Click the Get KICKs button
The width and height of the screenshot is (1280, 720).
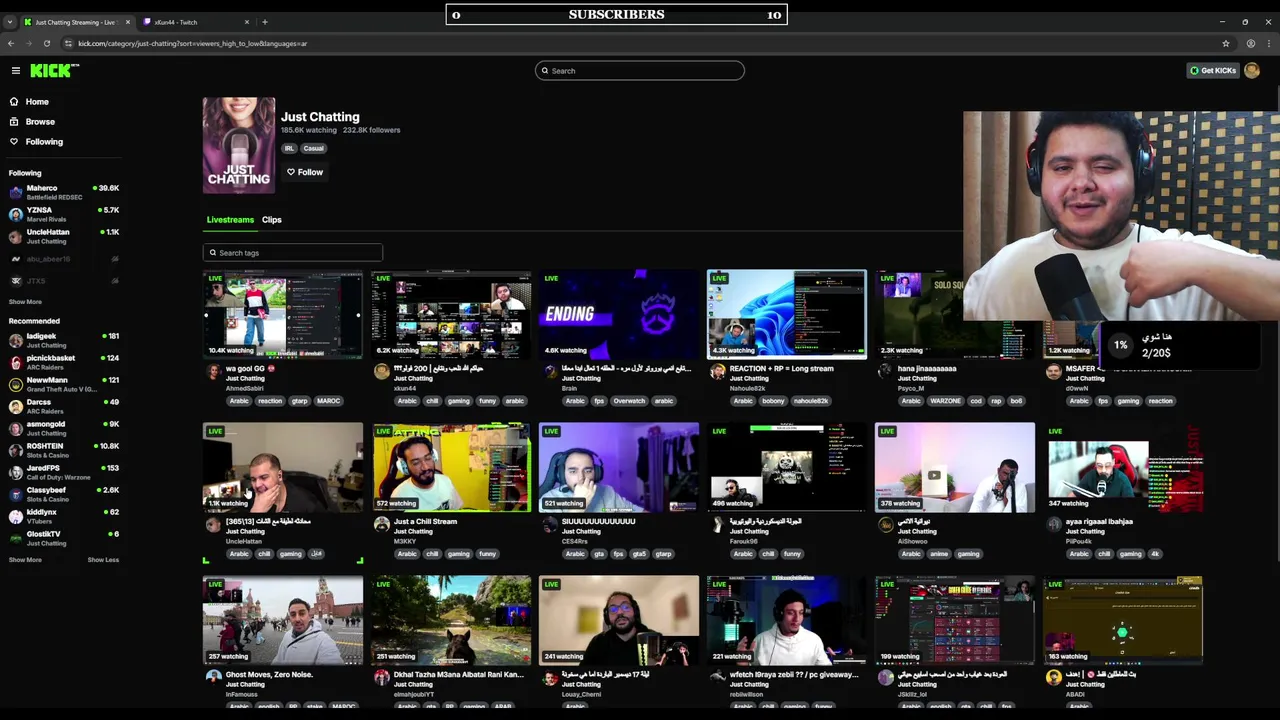coord(1212,71)
